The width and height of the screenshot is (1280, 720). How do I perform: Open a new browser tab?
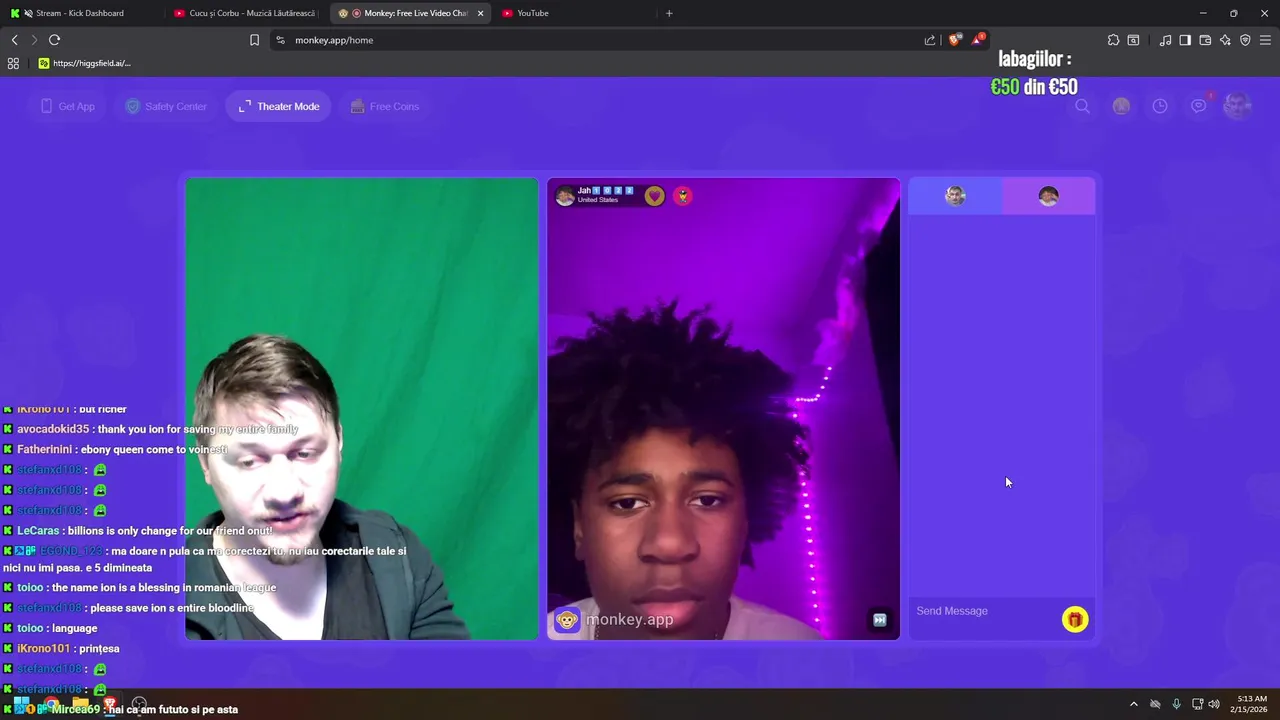tap(669, 13)
